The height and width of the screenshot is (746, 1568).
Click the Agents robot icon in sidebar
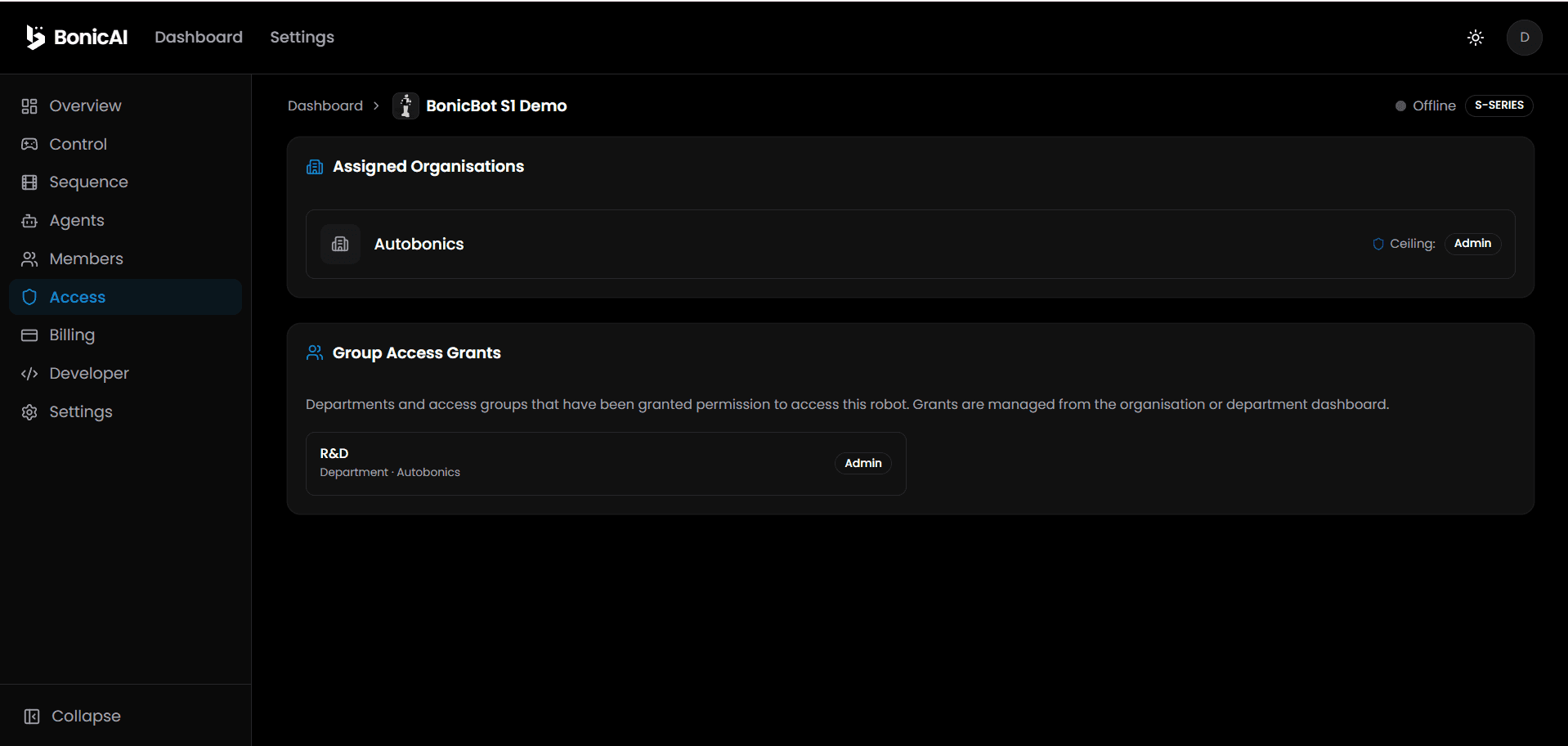pos(29,221)
